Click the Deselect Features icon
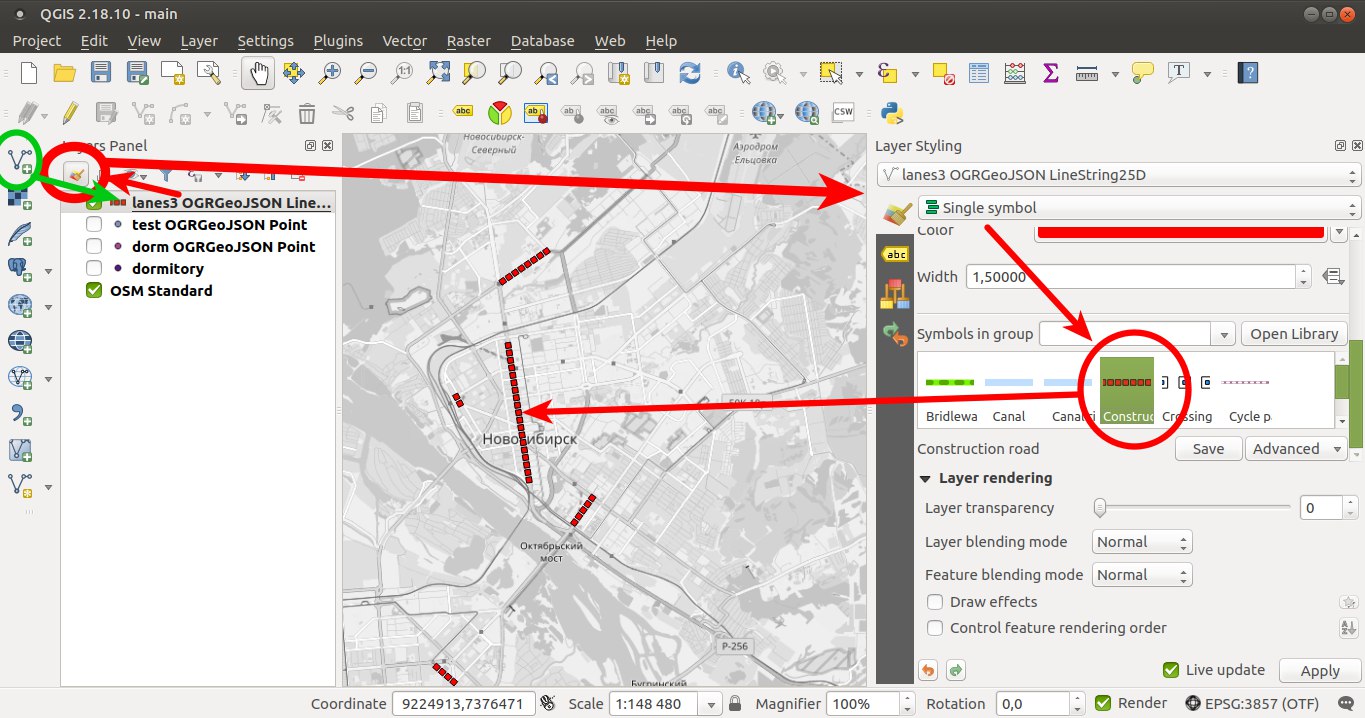Image resolution: width=1365 pixels, height=718 pixels. 941,72
